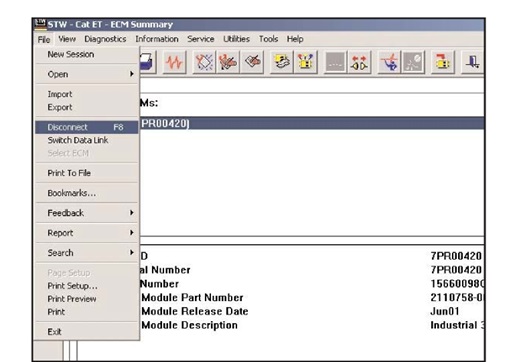The height and width of the screenshot is (362, 515).
Task: Open the Help menu
Action: point(295,39)
